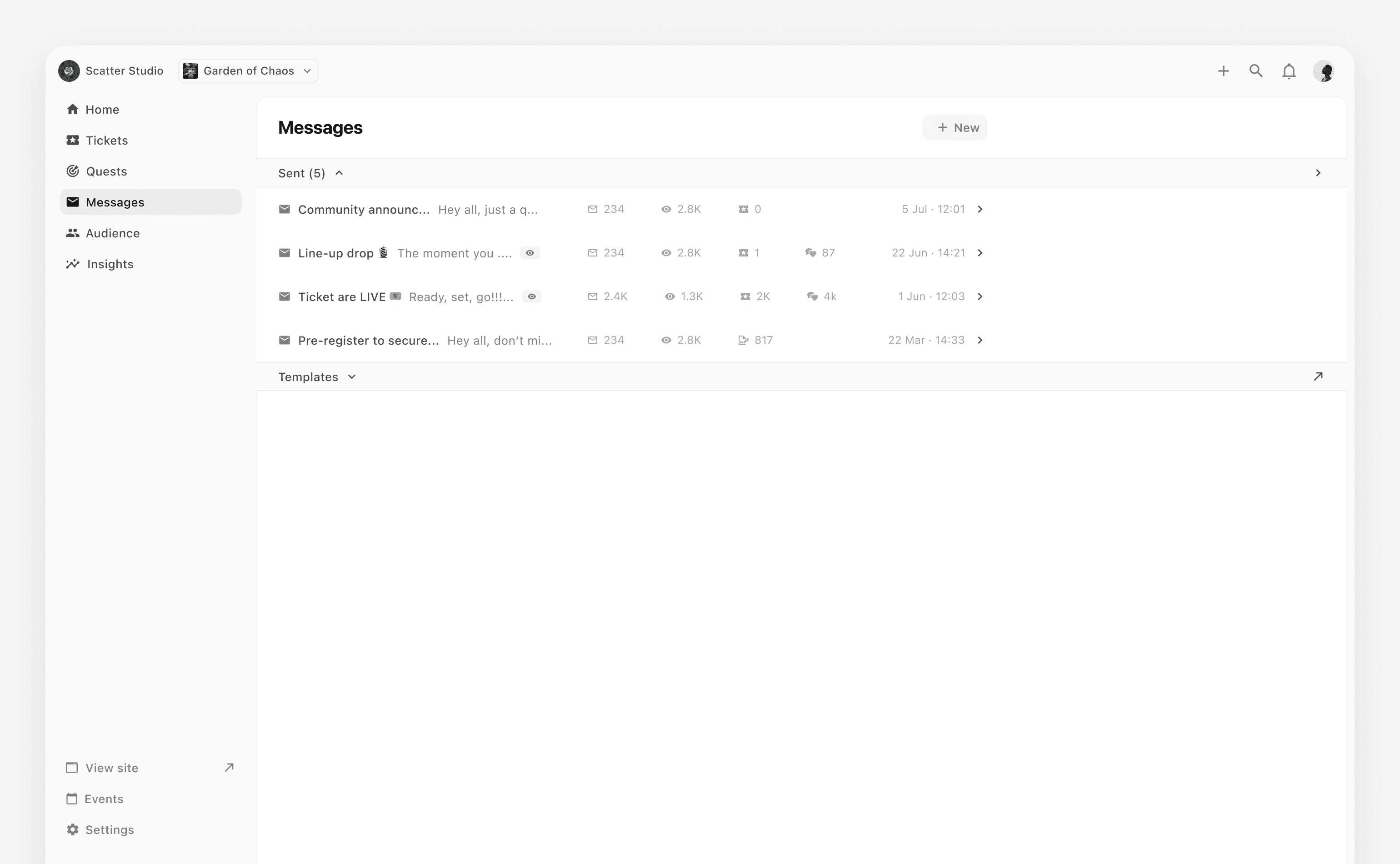Click the plus icon in top bar
The height and width of the screenshot is (864, 1400).
[1223, 71]
